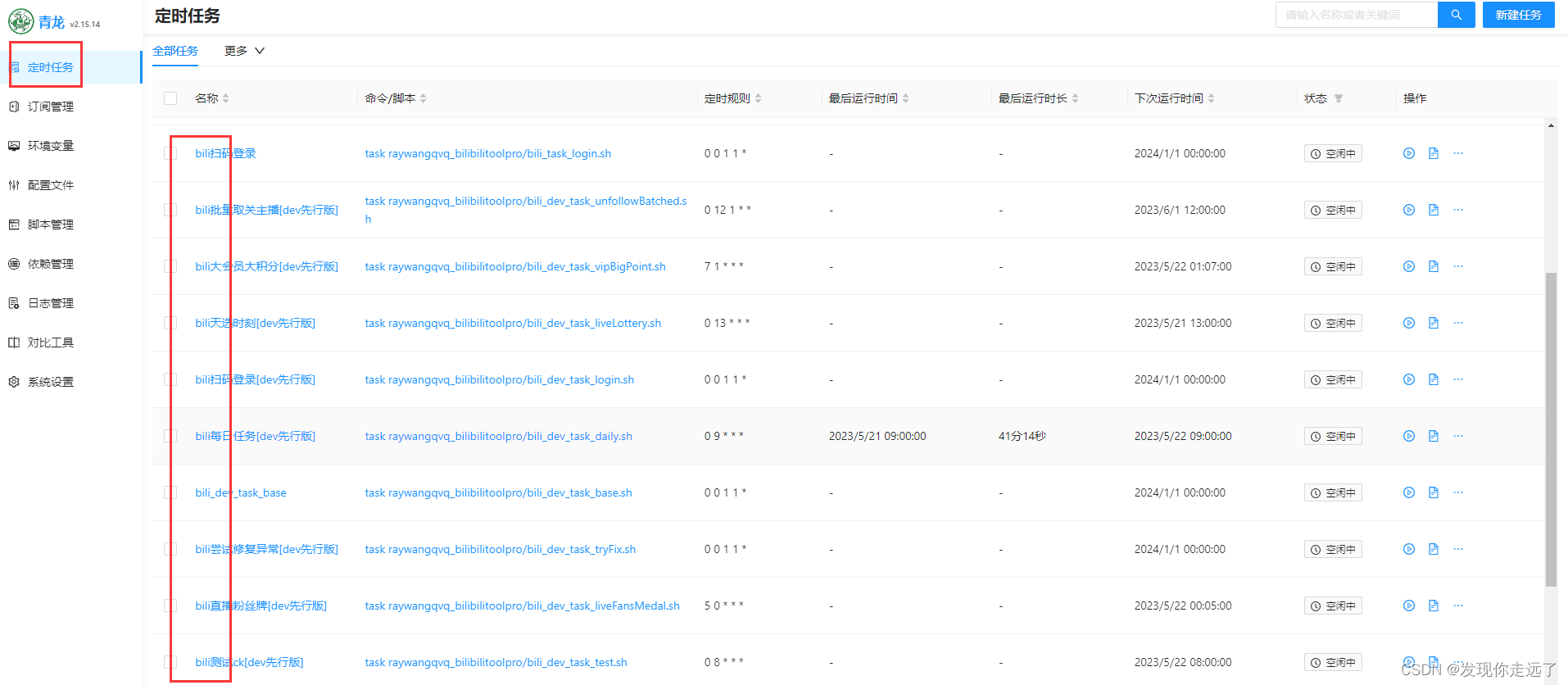Click 41分14秒 duration cell
The width and height of the screenshot is (1568, 685).
pyautogui.click(x=1022, y=436)
